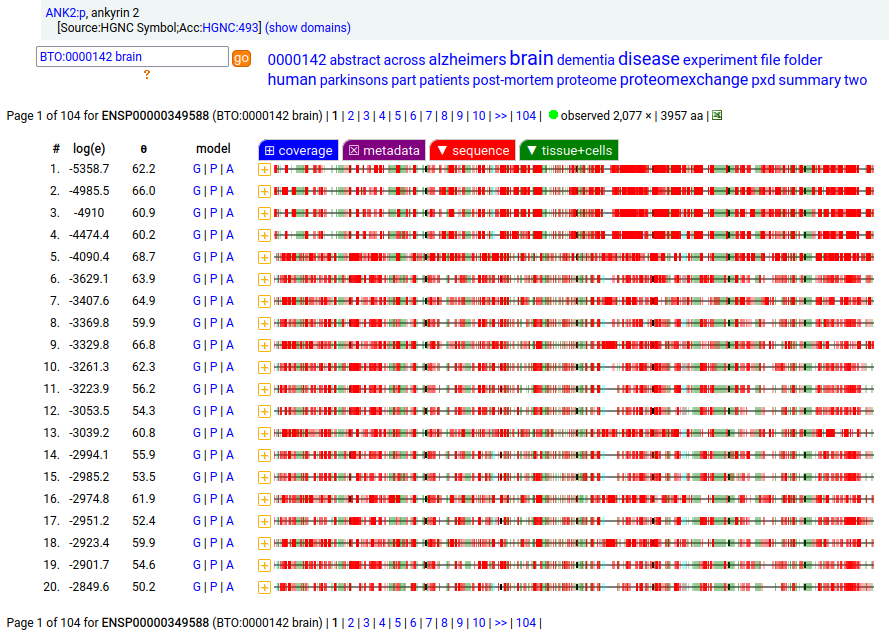
Task: Click the 'post-mortem' keyword in tag cloud
Action: point(513,81)
